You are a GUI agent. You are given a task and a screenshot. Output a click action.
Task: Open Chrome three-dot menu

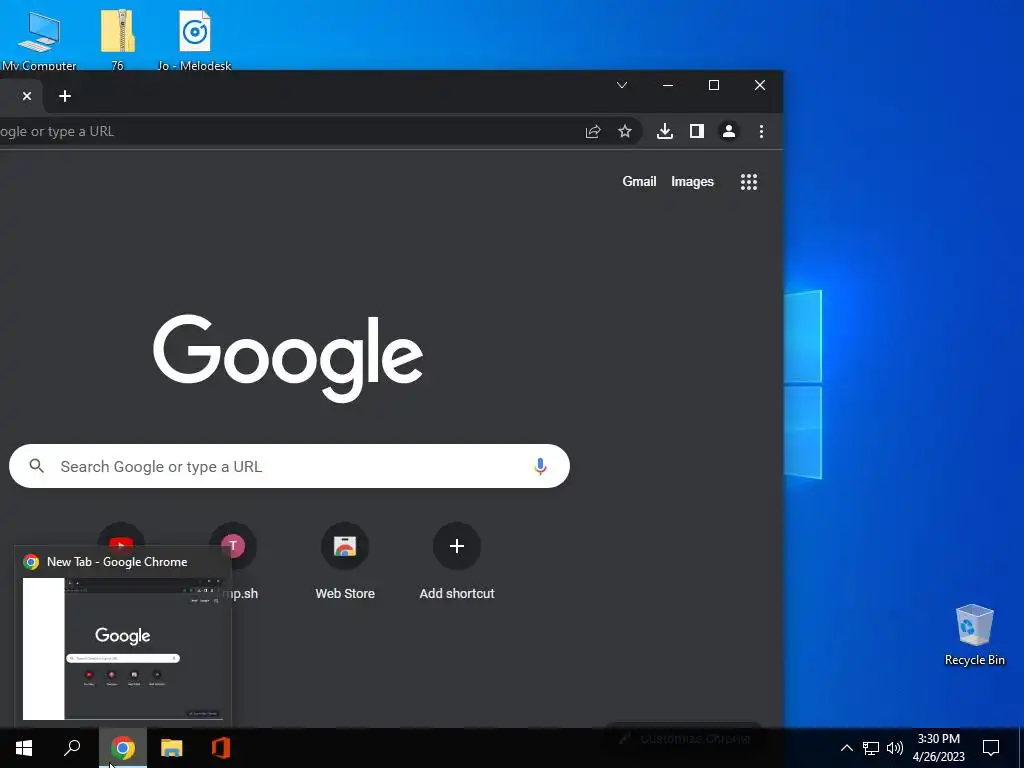click(x=761, y=131)
